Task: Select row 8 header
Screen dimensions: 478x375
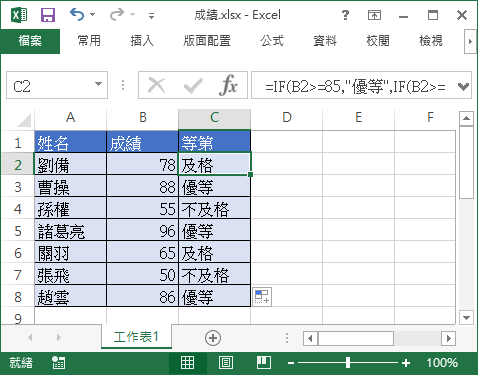Action: [x=18, y=297]
